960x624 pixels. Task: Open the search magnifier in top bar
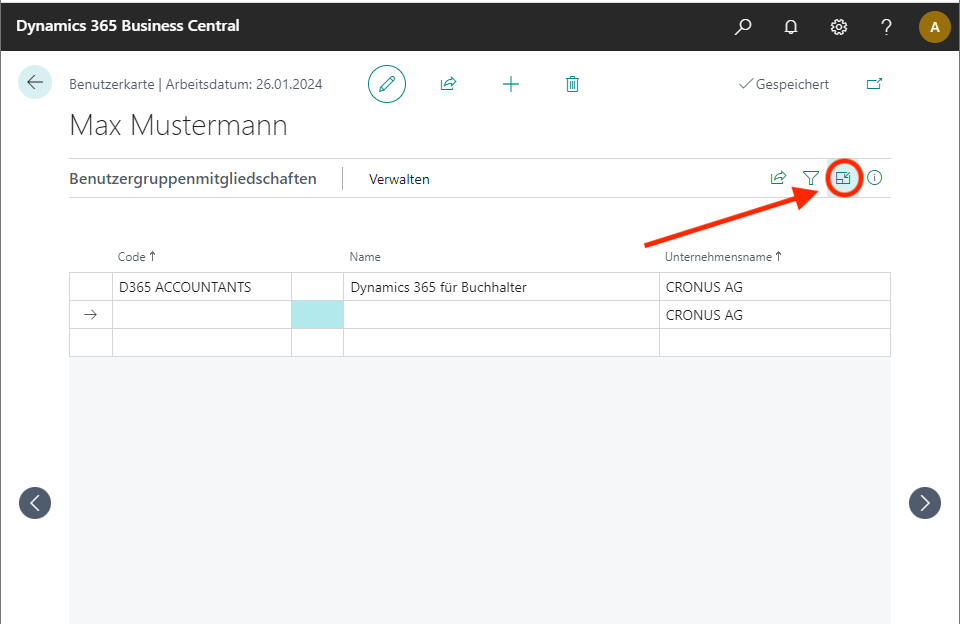click(743, 27)
